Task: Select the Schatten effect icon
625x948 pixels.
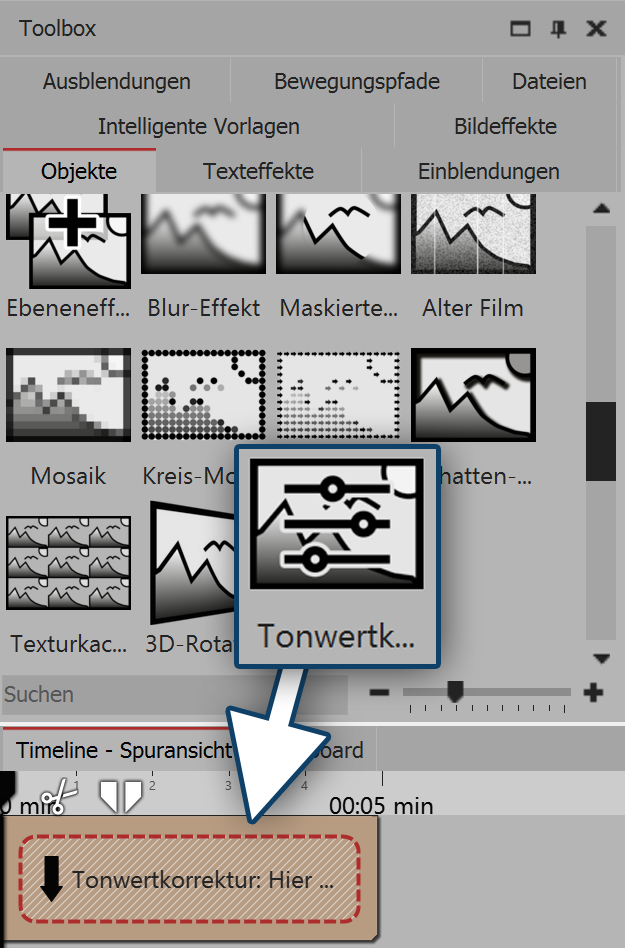Action: click(x=473, y=394)
